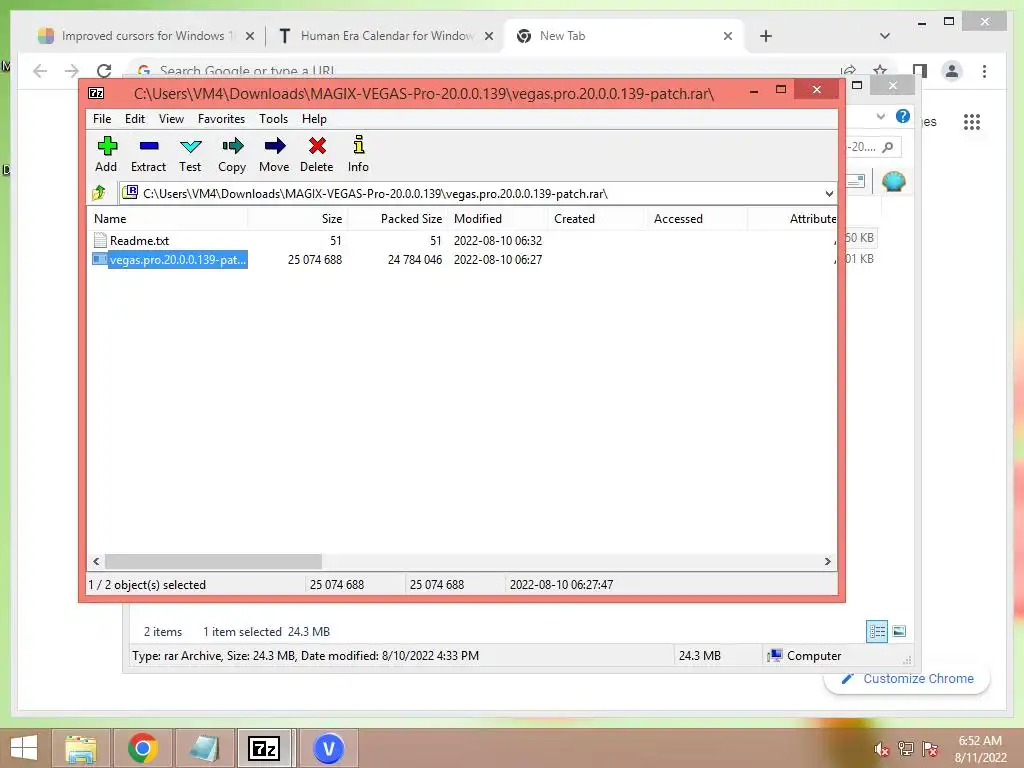The height and width of the screenshot is (768, 1024).
Task: Click the muted volume tray icon
Action: coord(881,749)
